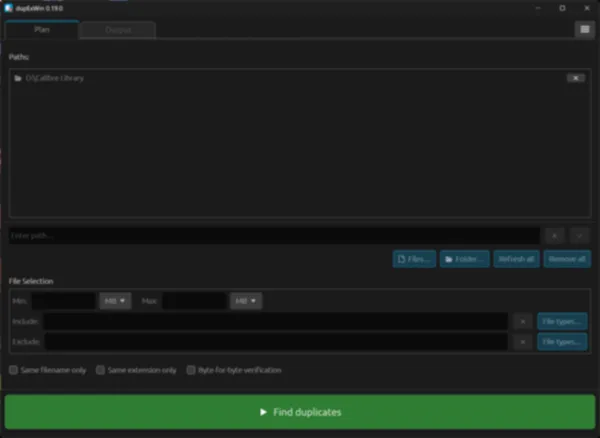Screen dimensions: 600x438
Task: Open the Min size unit dropdown
Action: click(x=115, y=301)
